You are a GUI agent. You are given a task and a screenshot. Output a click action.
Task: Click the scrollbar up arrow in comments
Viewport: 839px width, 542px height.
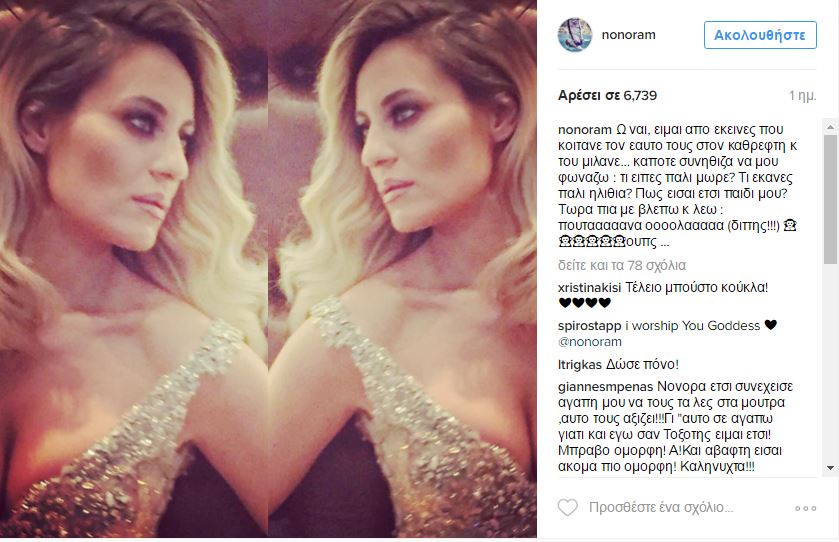click(830, 127)
